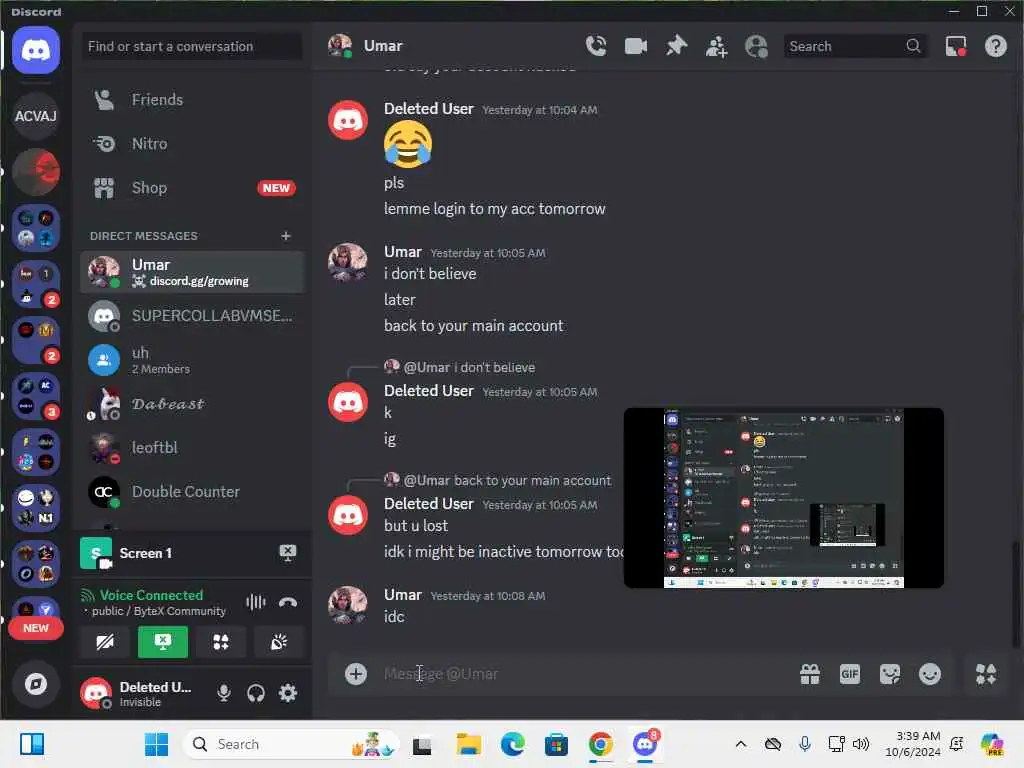Start a video call with Umar
1024x768 pixels.
click(635, 46)
